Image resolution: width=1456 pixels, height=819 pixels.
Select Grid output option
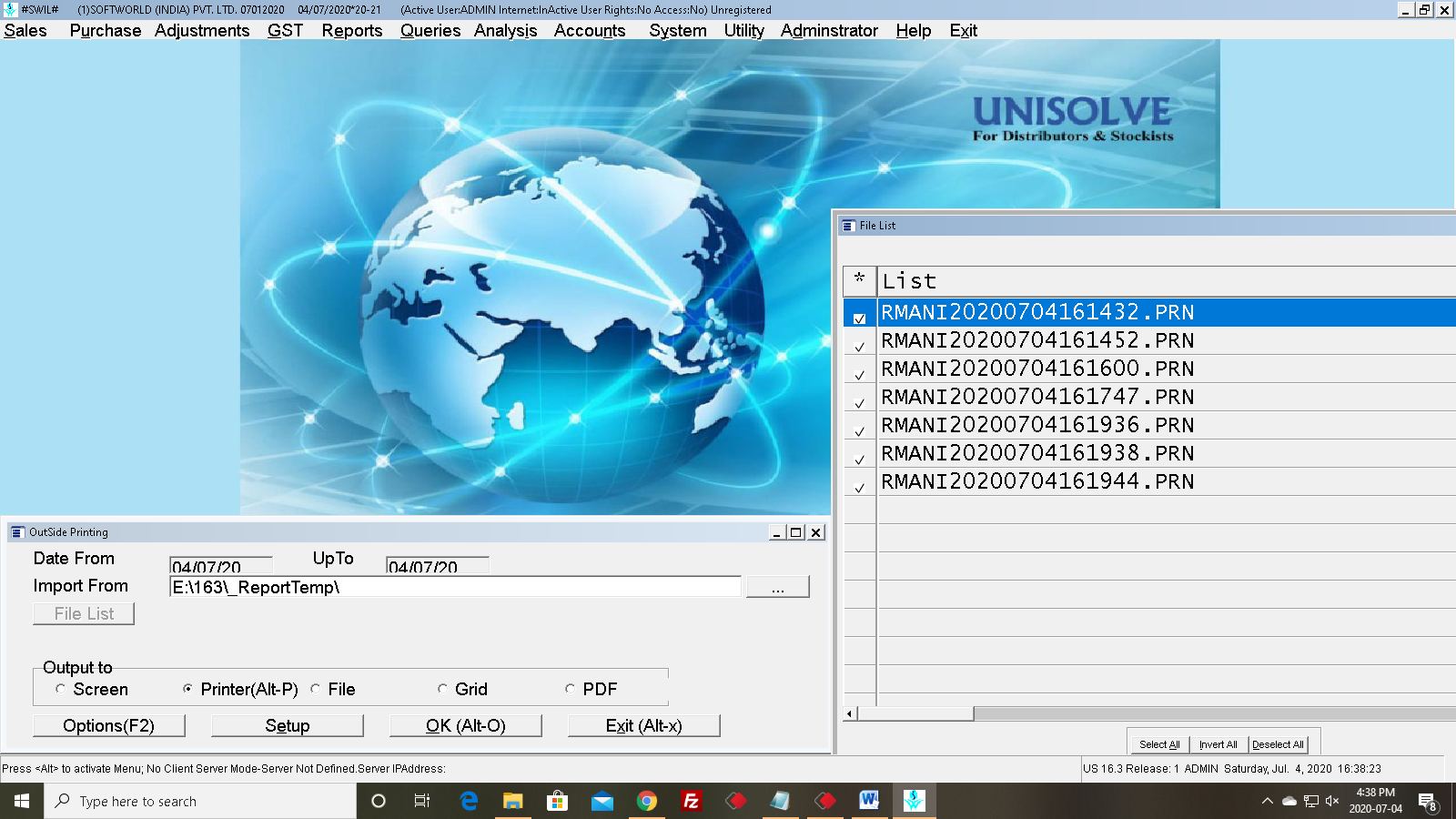point(462,689)
